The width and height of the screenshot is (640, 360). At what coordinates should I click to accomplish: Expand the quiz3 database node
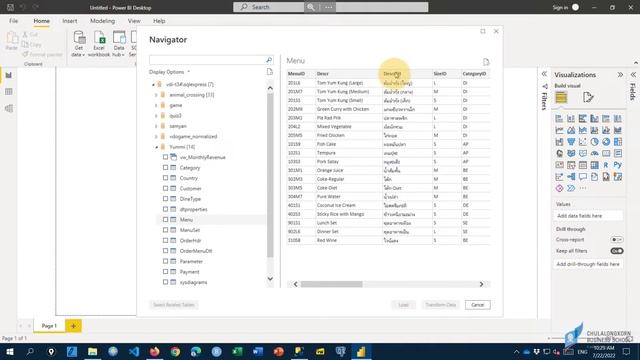click(156, 116)
